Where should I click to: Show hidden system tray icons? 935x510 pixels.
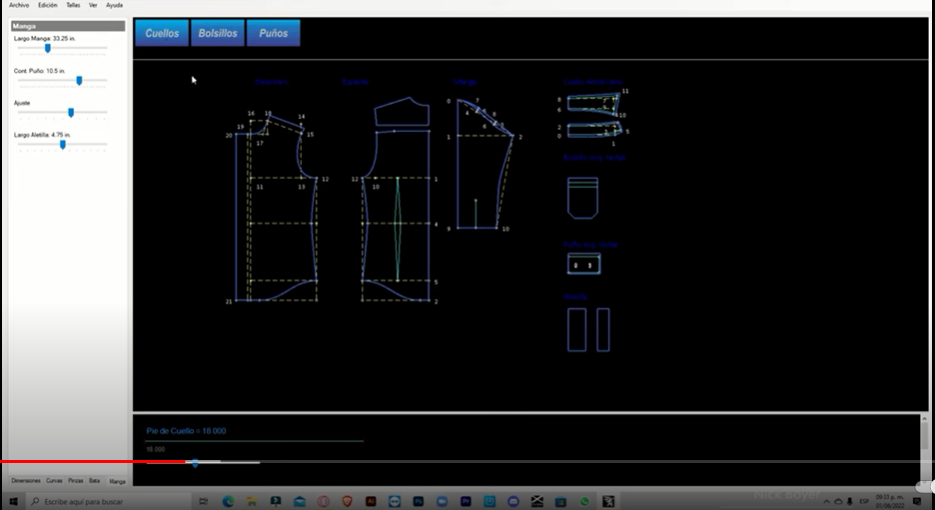point(826,502)
